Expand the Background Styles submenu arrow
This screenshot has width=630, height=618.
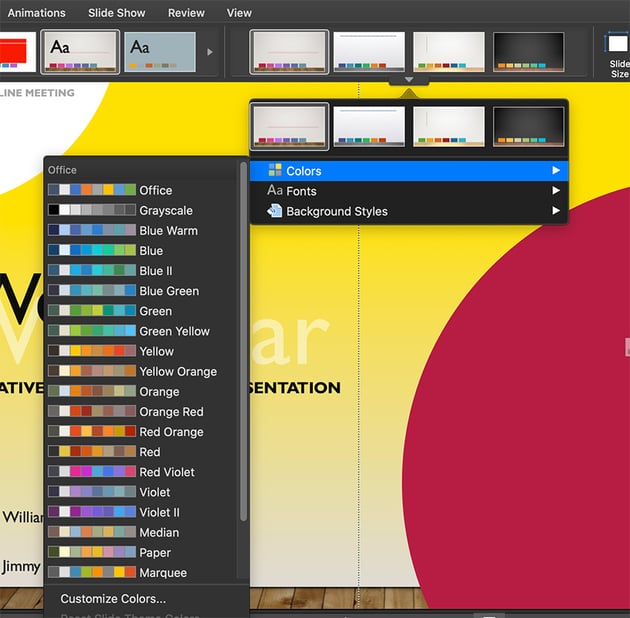556,211
